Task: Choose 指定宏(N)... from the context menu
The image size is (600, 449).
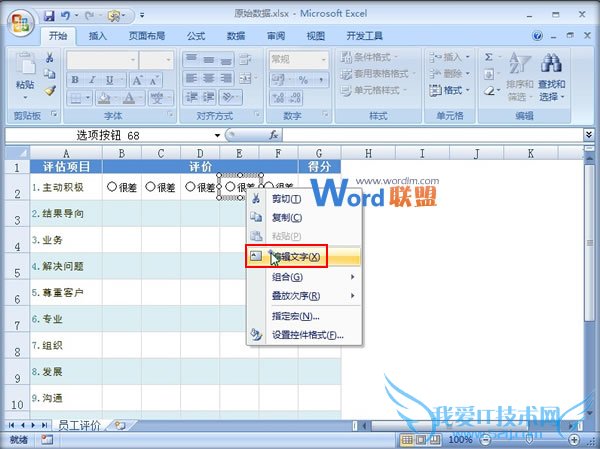Action: [304, 316]
